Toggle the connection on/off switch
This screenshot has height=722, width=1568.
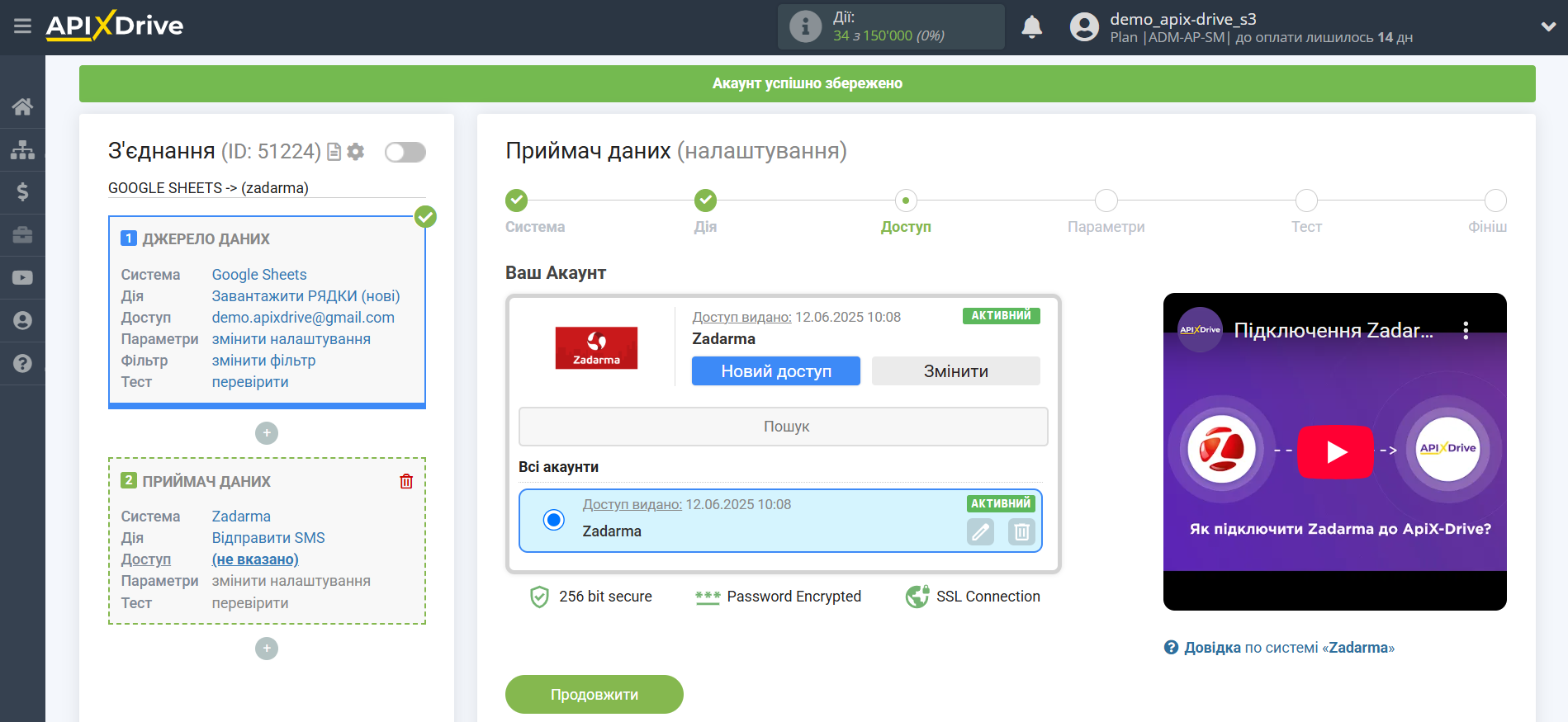[x=405, y=152]
